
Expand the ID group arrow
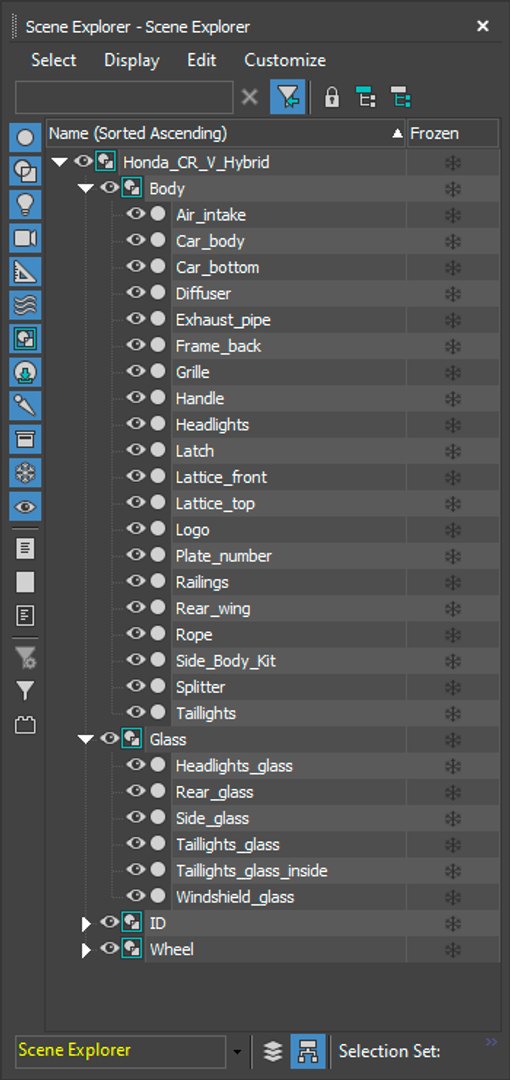point(86,924)
